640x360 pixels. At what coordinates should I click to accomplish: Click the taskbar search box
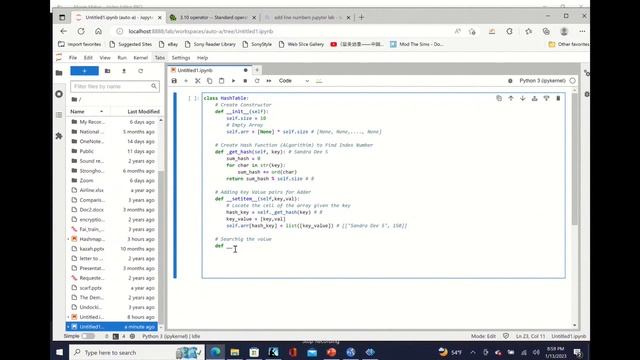pos(137,352)
